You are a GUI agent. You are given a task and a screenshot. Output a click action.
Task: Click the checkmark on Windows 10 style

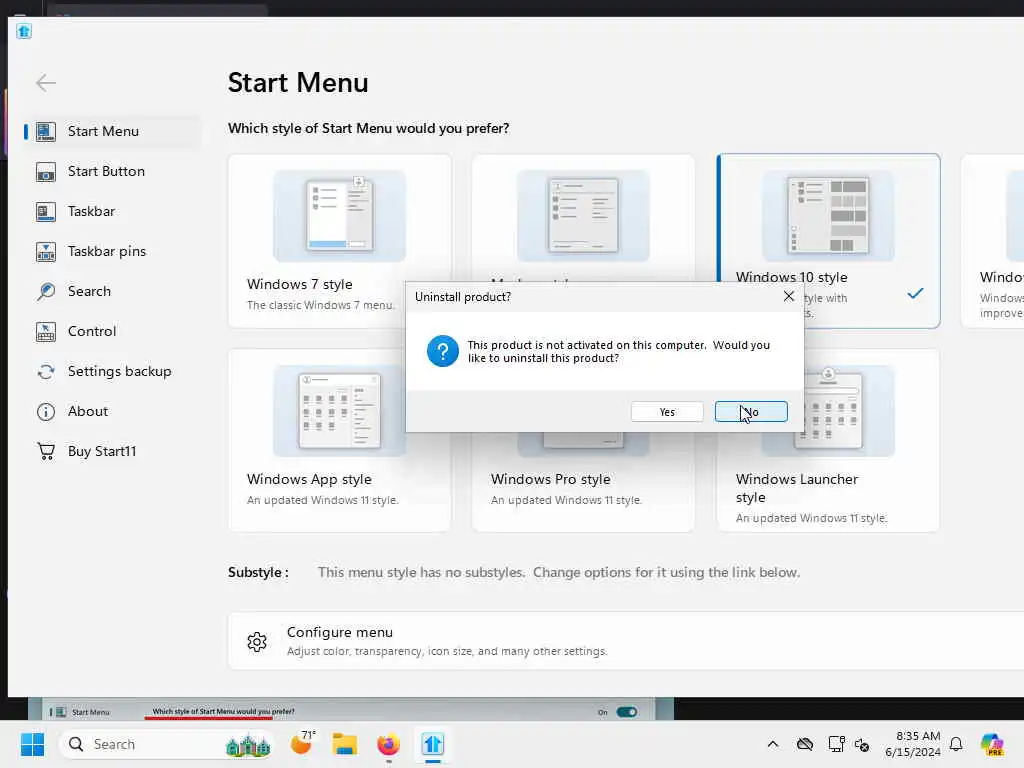916,293
